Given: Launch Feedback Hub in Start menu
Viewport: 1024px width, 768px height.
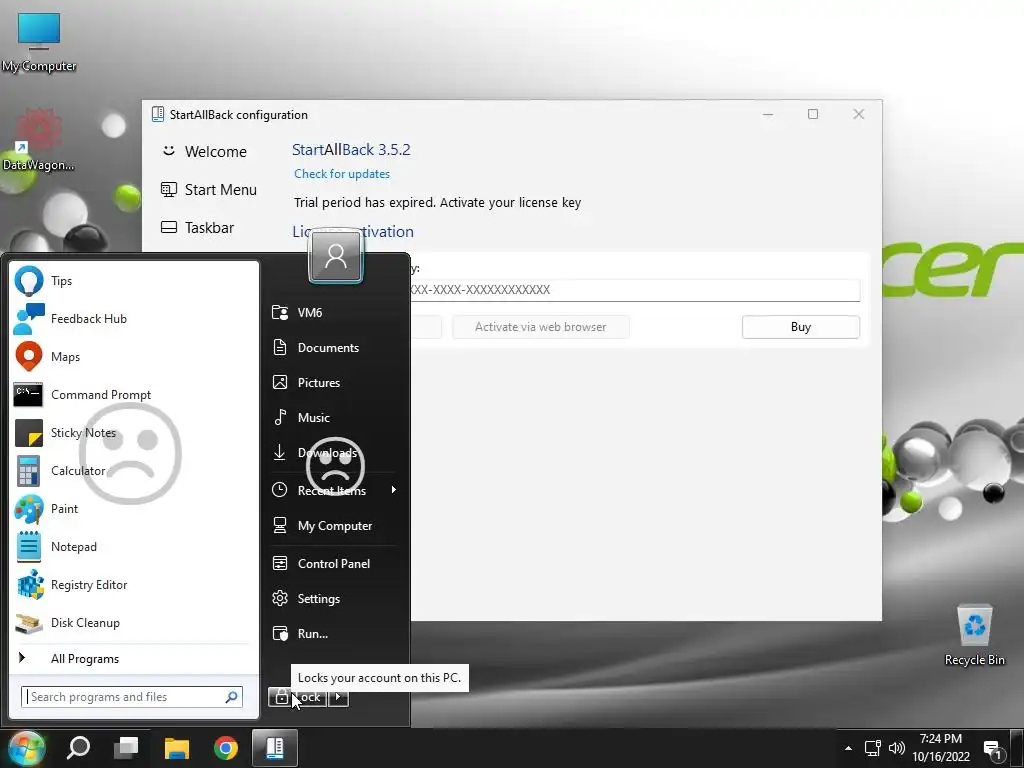Looking at the screenshot, I should pos(134,319).
